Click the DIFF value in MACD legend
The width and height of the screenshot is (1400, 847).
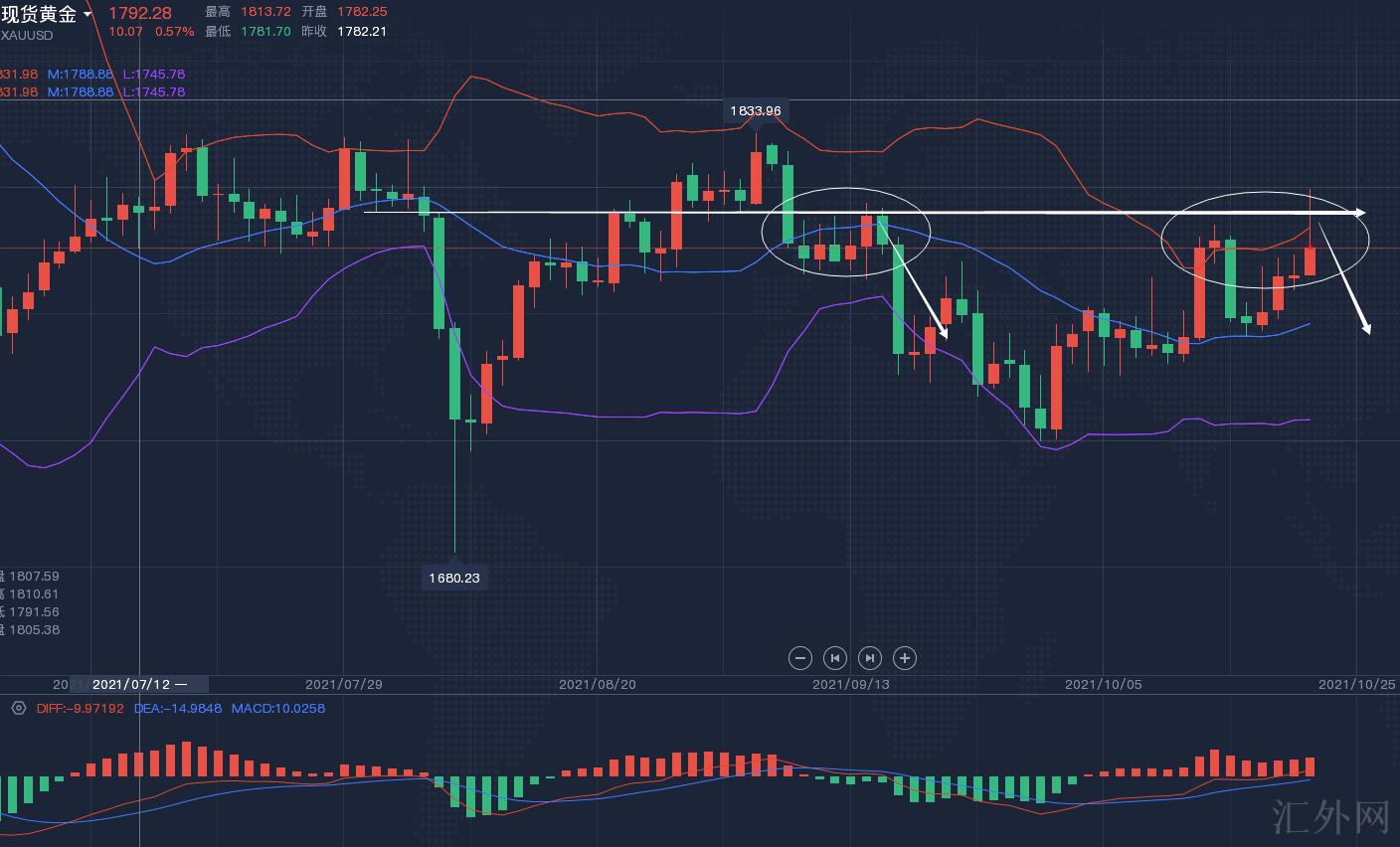tap(80, 709)
